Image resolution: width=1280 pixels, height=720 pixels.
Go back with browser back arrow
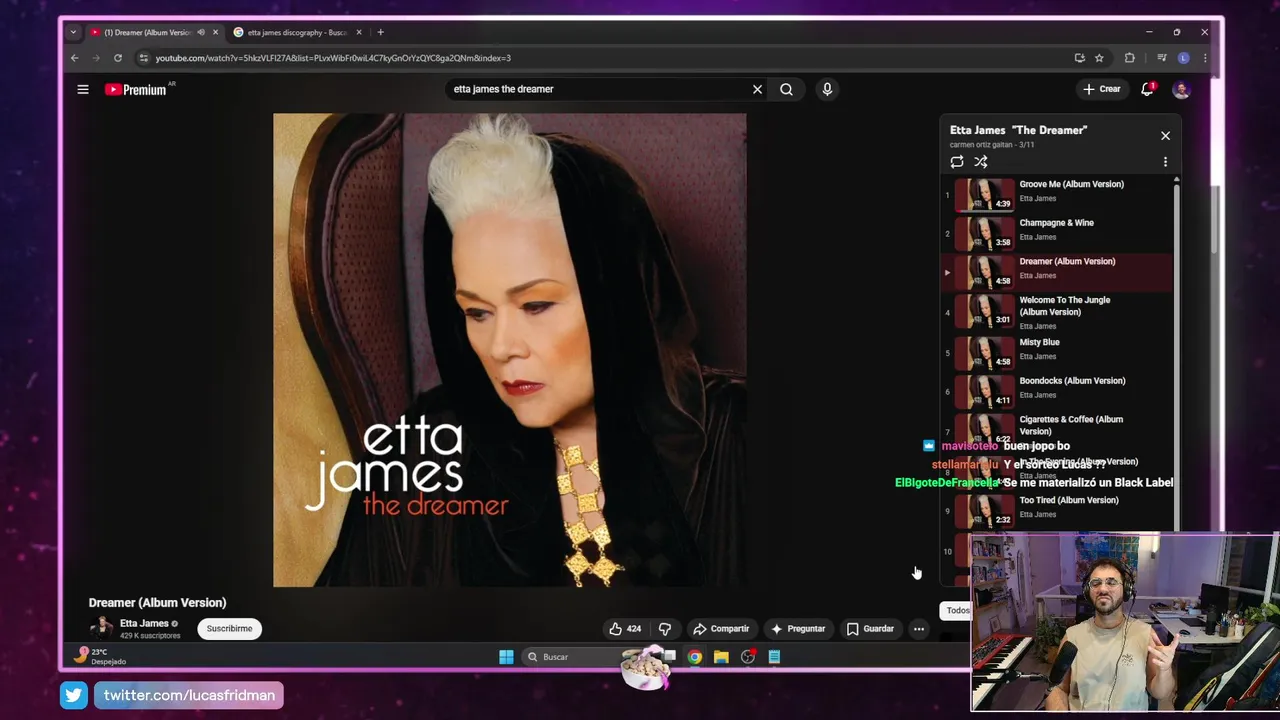coord(74,58)
